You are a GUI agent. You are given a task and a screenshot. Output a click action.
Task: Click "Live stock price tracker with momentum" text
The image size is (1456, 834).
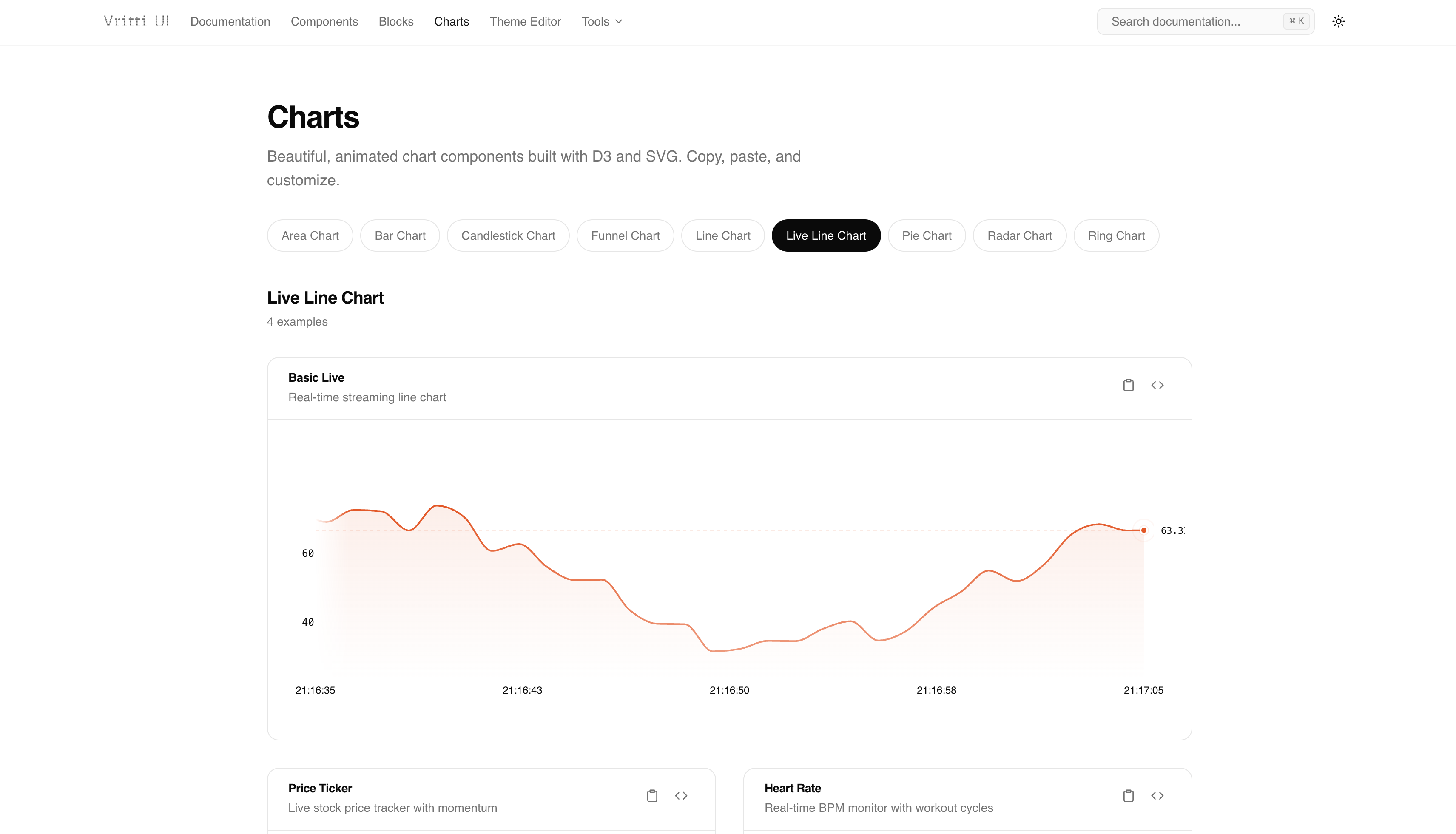(392, 808)
